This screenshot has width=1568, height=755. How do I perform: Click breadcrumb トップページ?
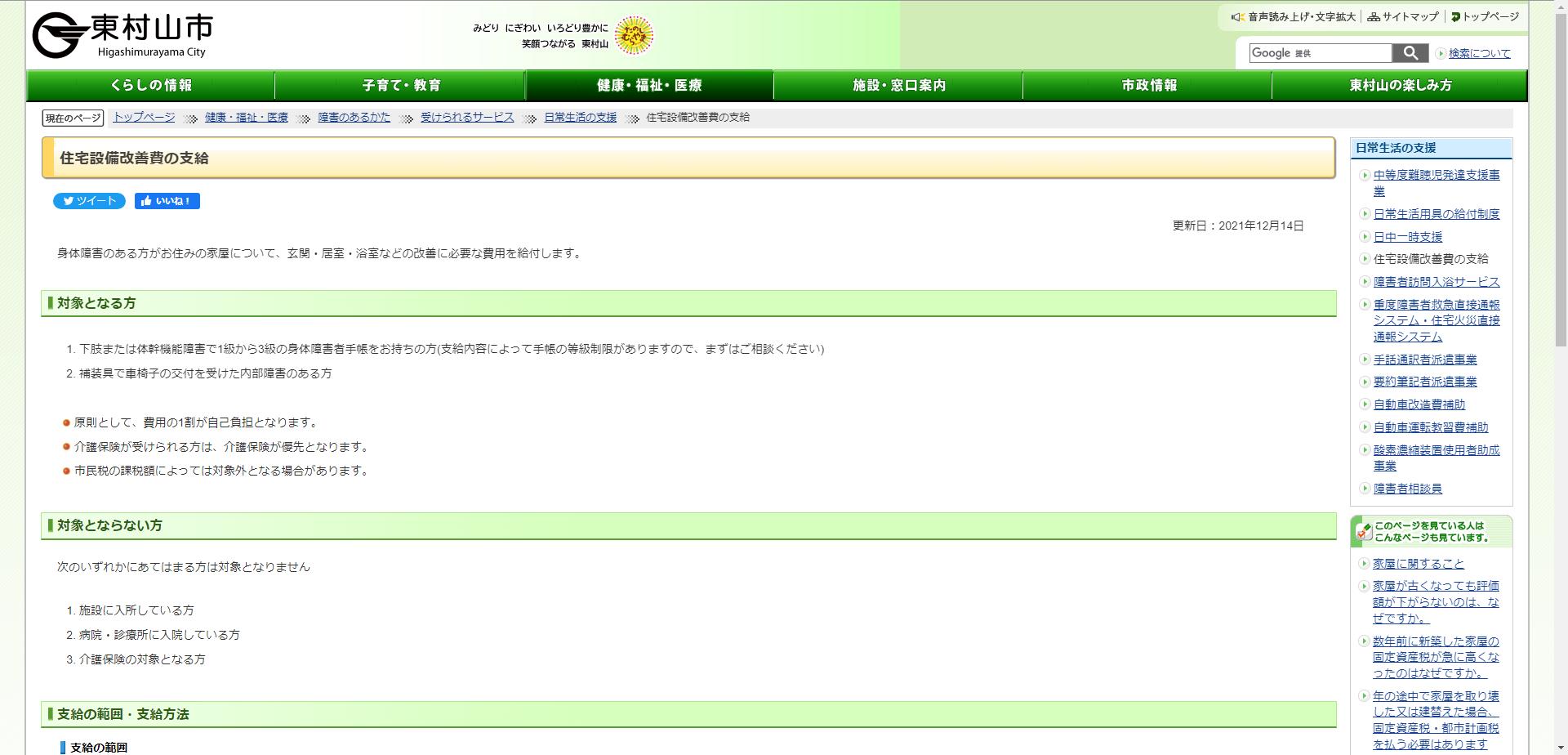[x=144, y=117]
